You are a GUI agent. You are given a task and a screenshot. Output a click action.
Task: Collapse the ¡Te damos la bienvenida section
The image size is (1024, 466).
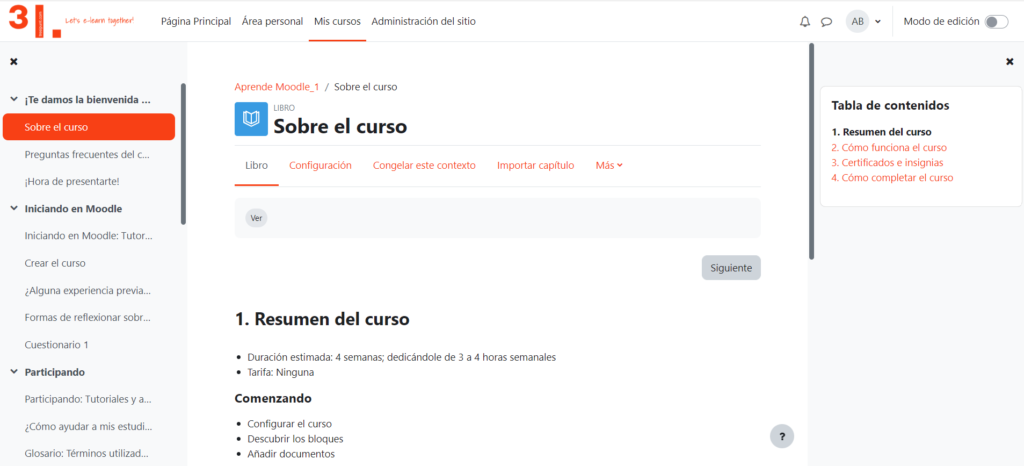[14, 100]
